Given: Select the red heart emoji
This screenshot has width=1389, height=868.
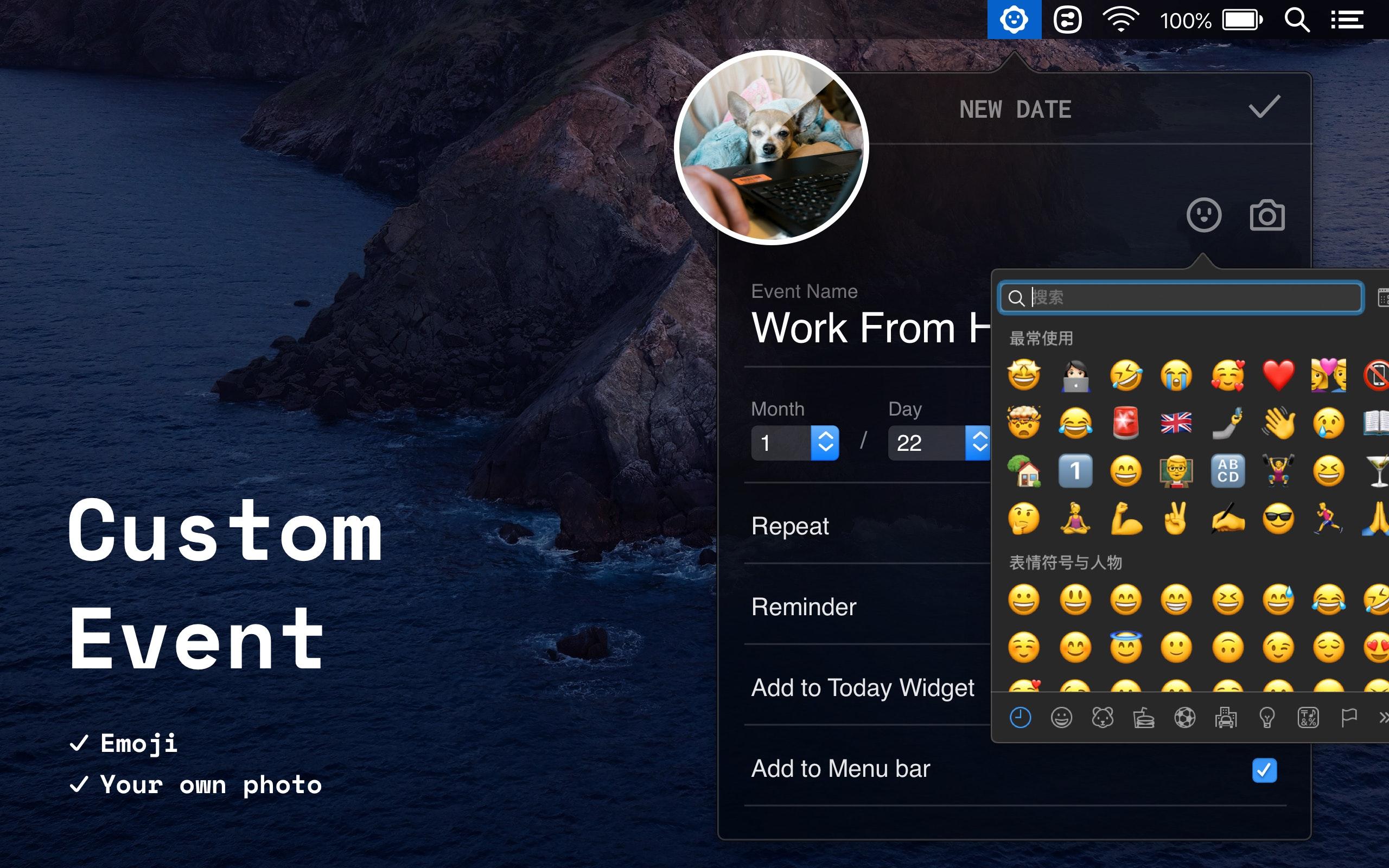Looking at the screenshot, I should 1278,375.
